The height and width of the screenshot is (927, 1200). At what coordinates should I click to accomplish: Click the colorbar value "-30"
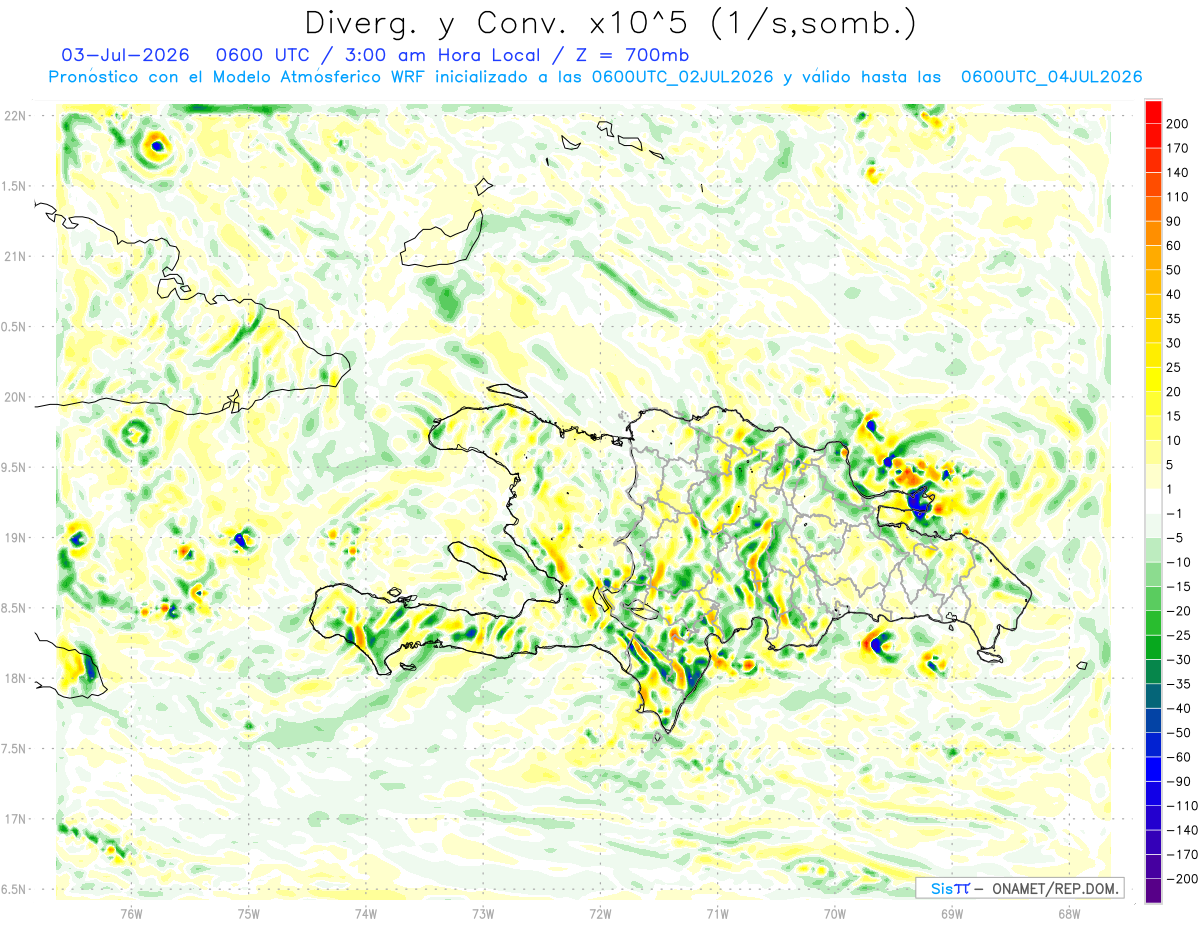pos(1181,660)
